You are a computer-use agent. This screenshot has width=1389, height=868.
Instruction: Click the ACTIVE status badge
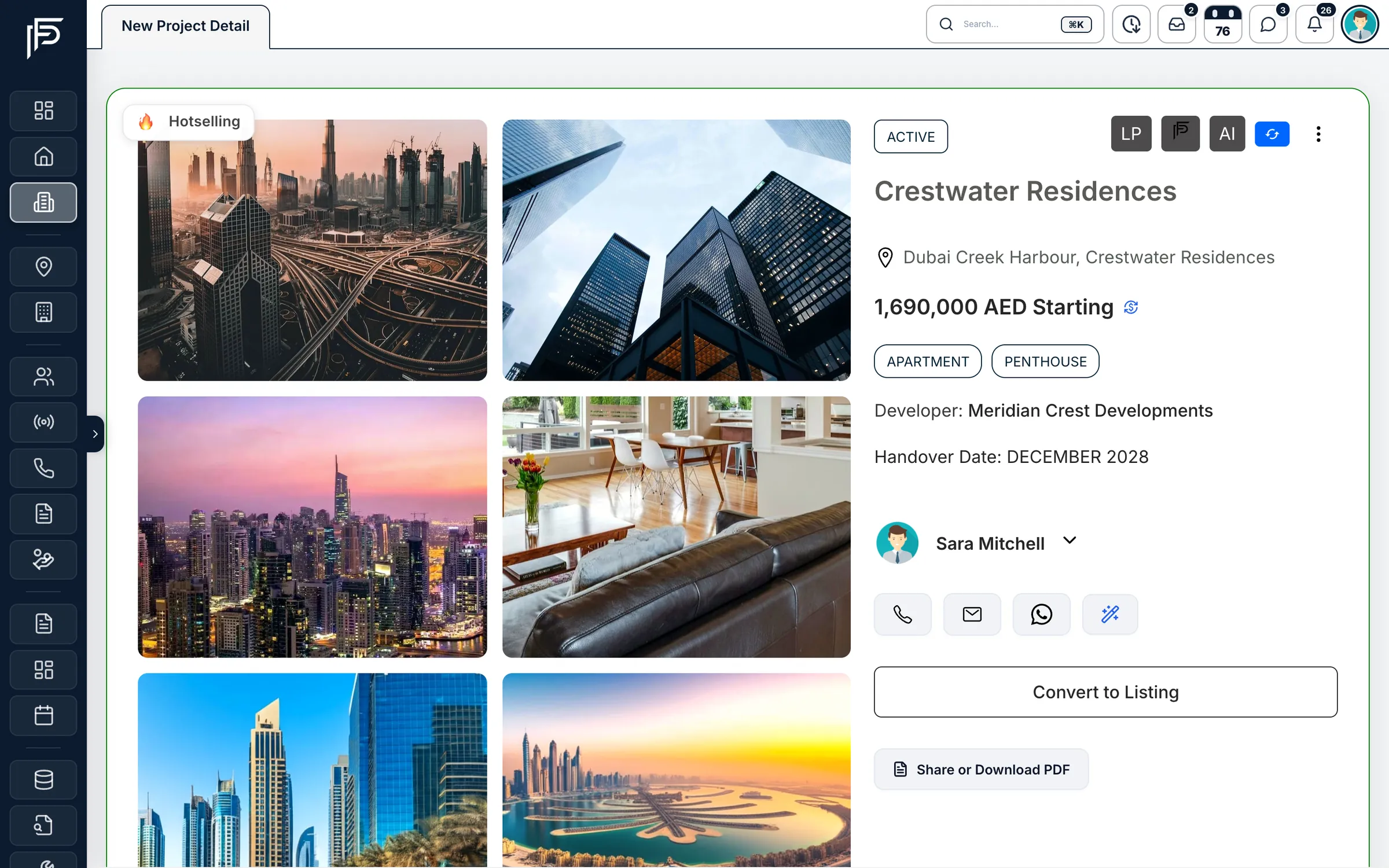pos(911,137)
